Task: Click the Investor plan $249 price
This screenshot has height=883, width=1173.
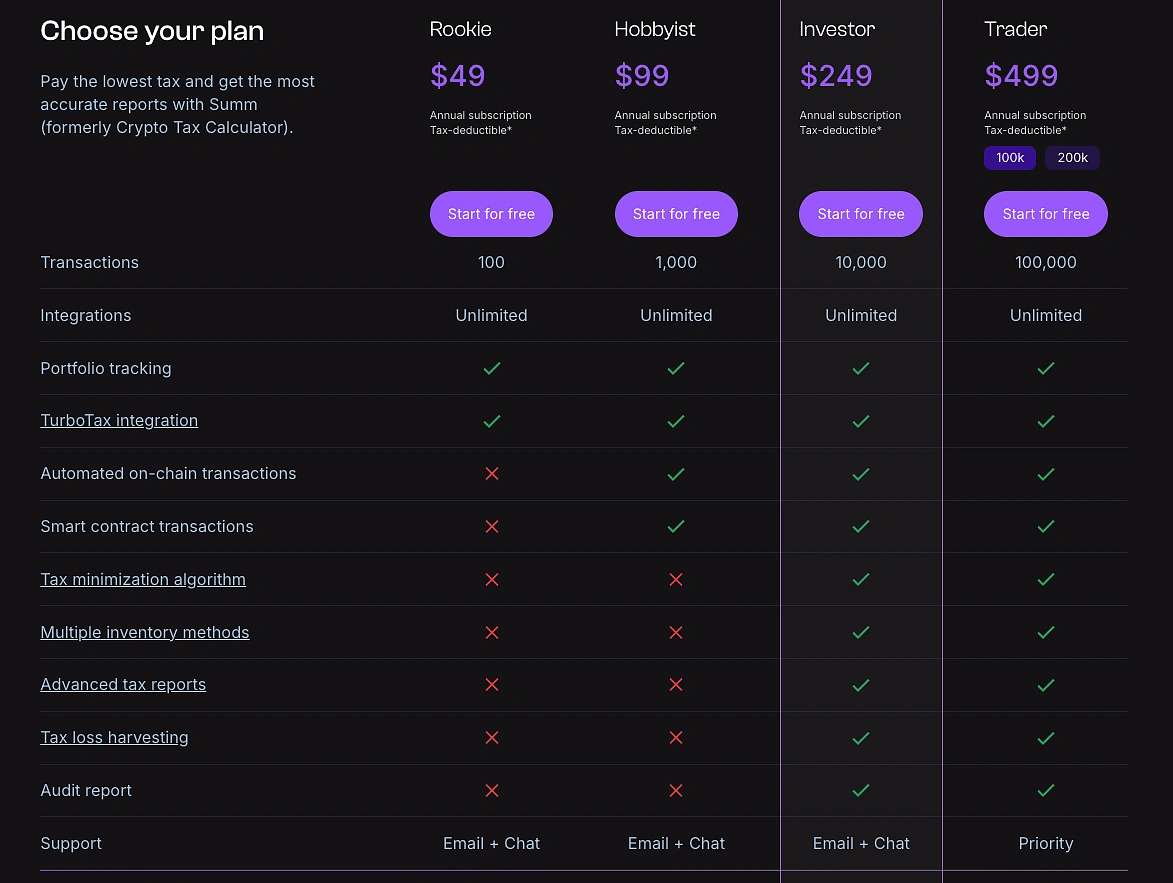Action: click(836, 75)
